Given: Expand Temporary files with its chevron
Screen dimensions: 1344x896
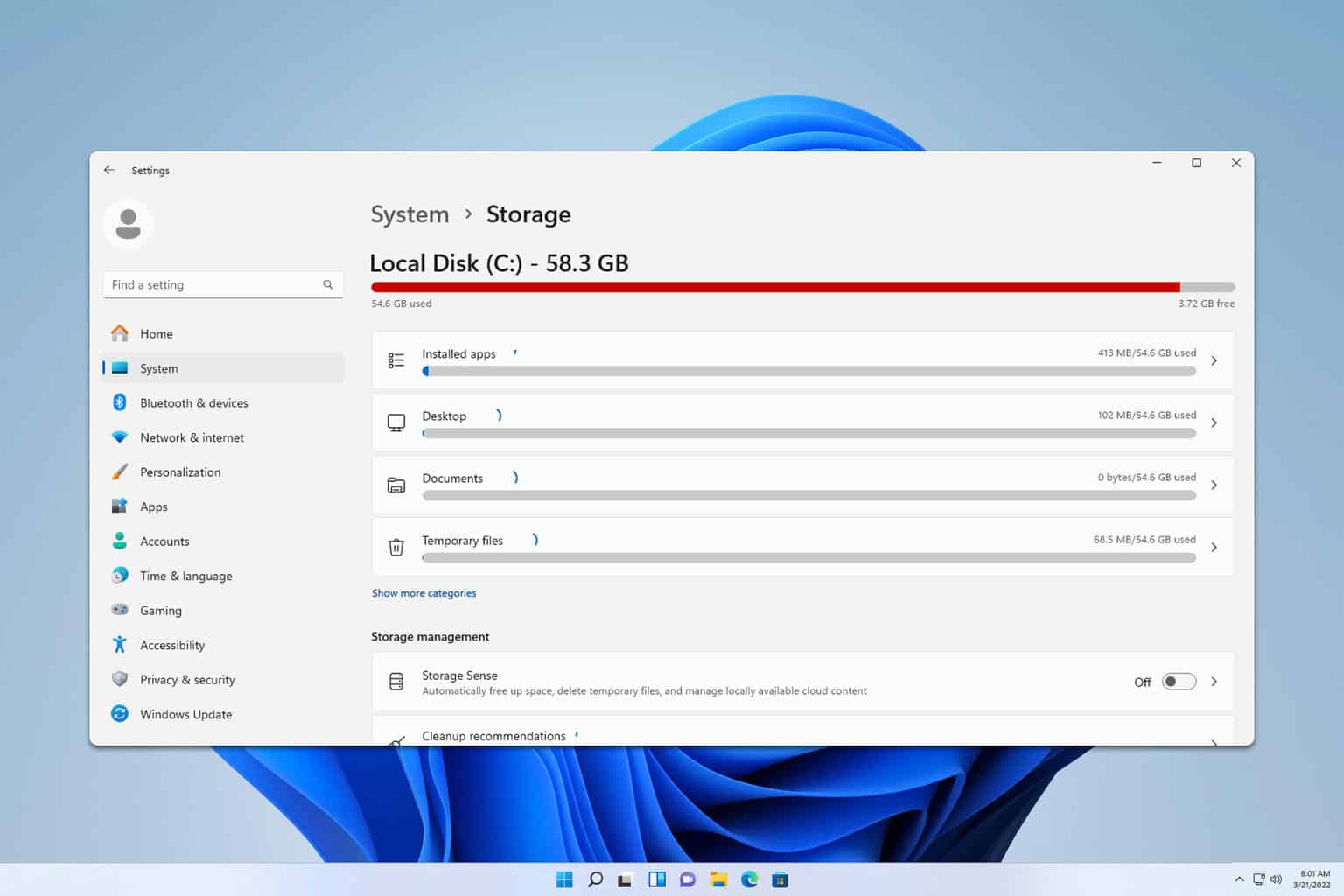Looking at the screenshot, I should click(x=1214, y=547).
